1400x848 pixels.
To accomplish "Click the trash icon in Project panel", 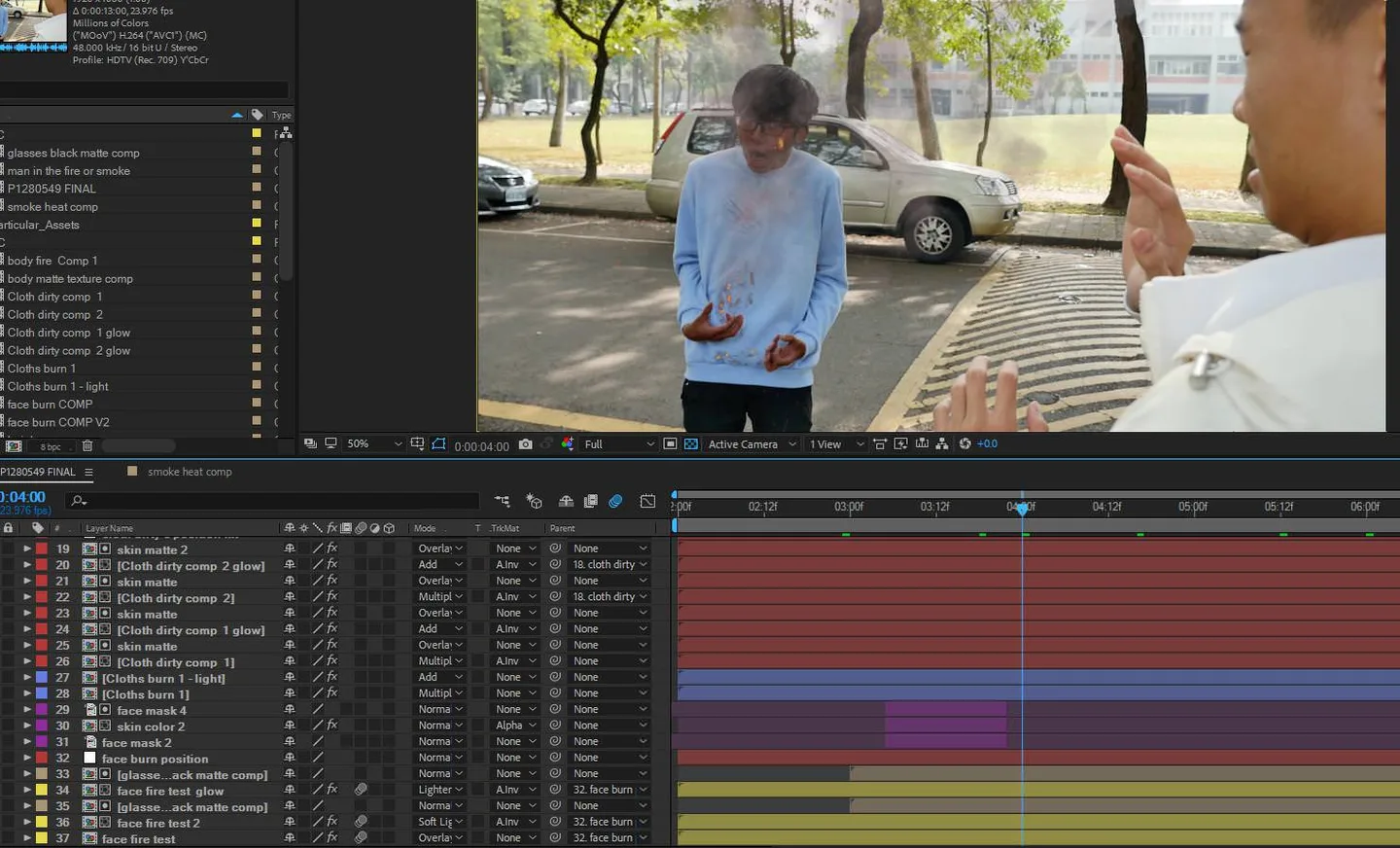I will 87,446.
